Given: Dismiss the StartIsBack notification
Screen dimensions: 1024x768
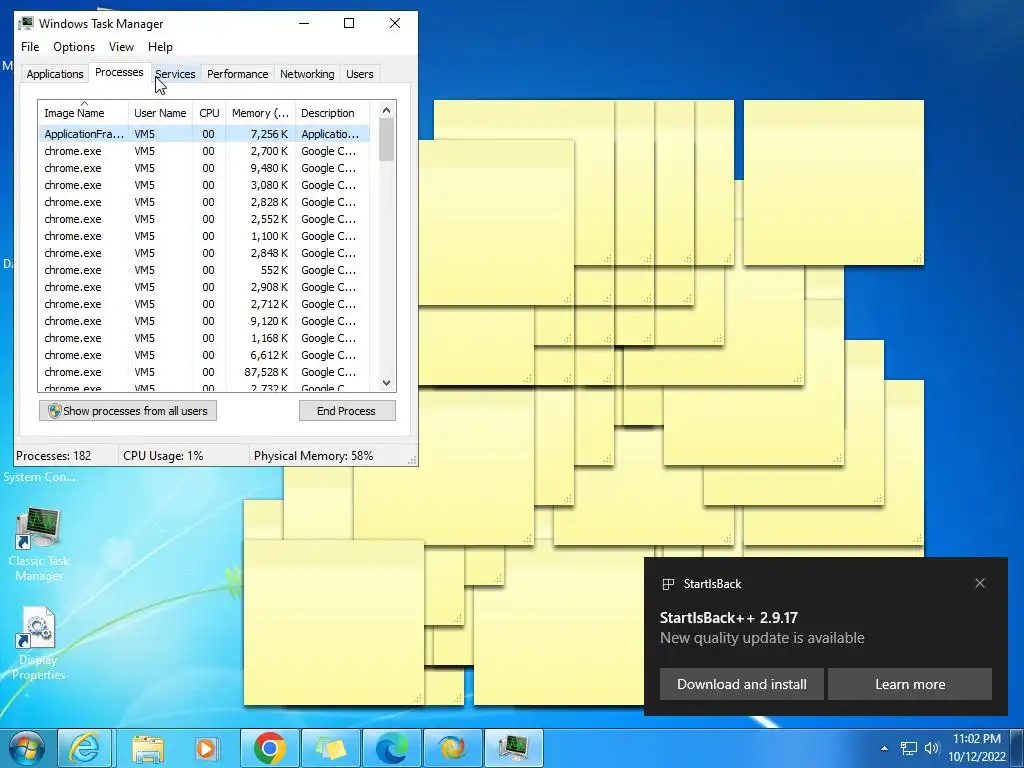Looking at the screenshot, I should [980, 583].
